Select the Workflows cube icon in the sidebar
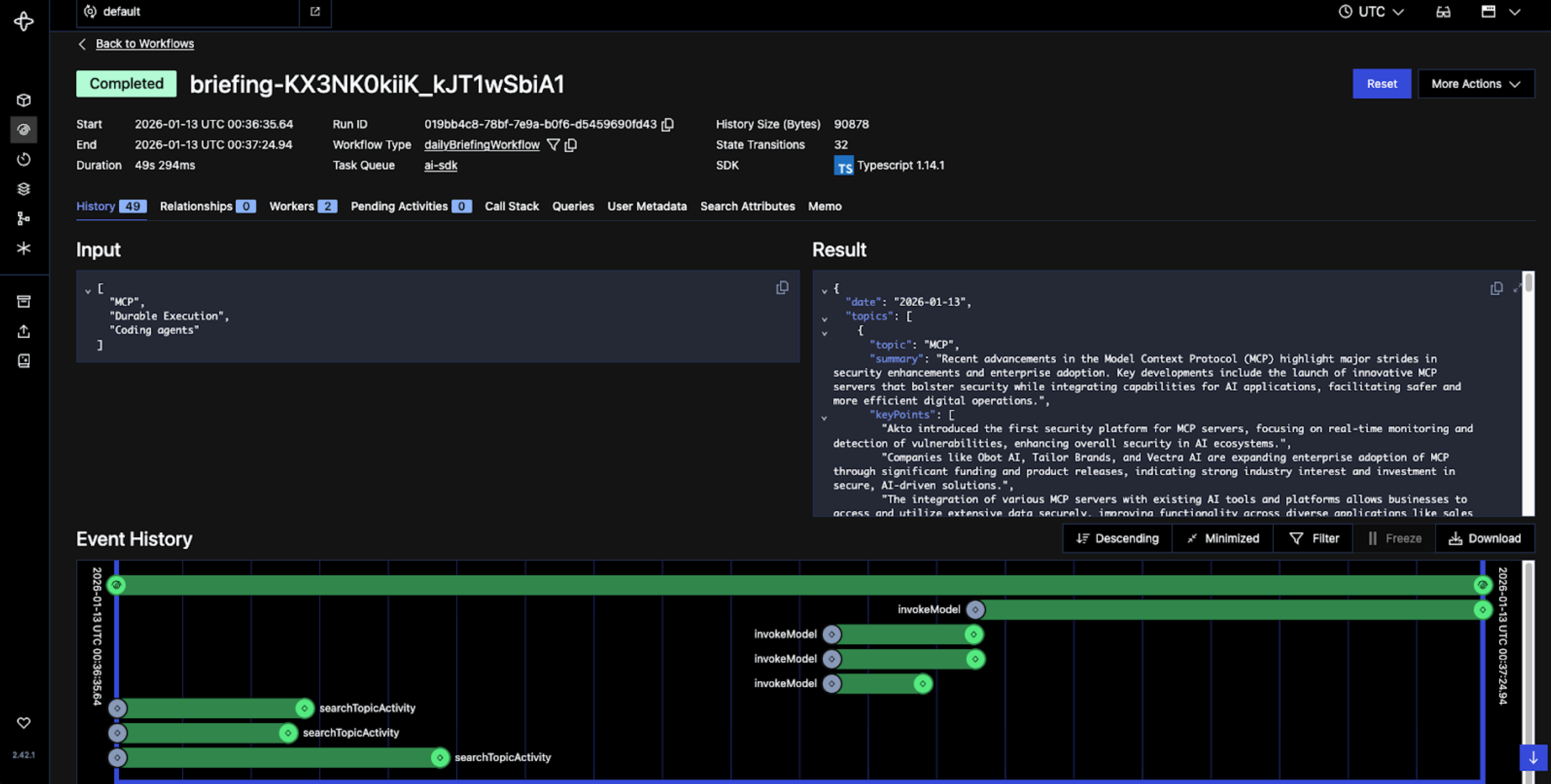The width and height of the screenshot is (1551, 784). coord(24,100)
